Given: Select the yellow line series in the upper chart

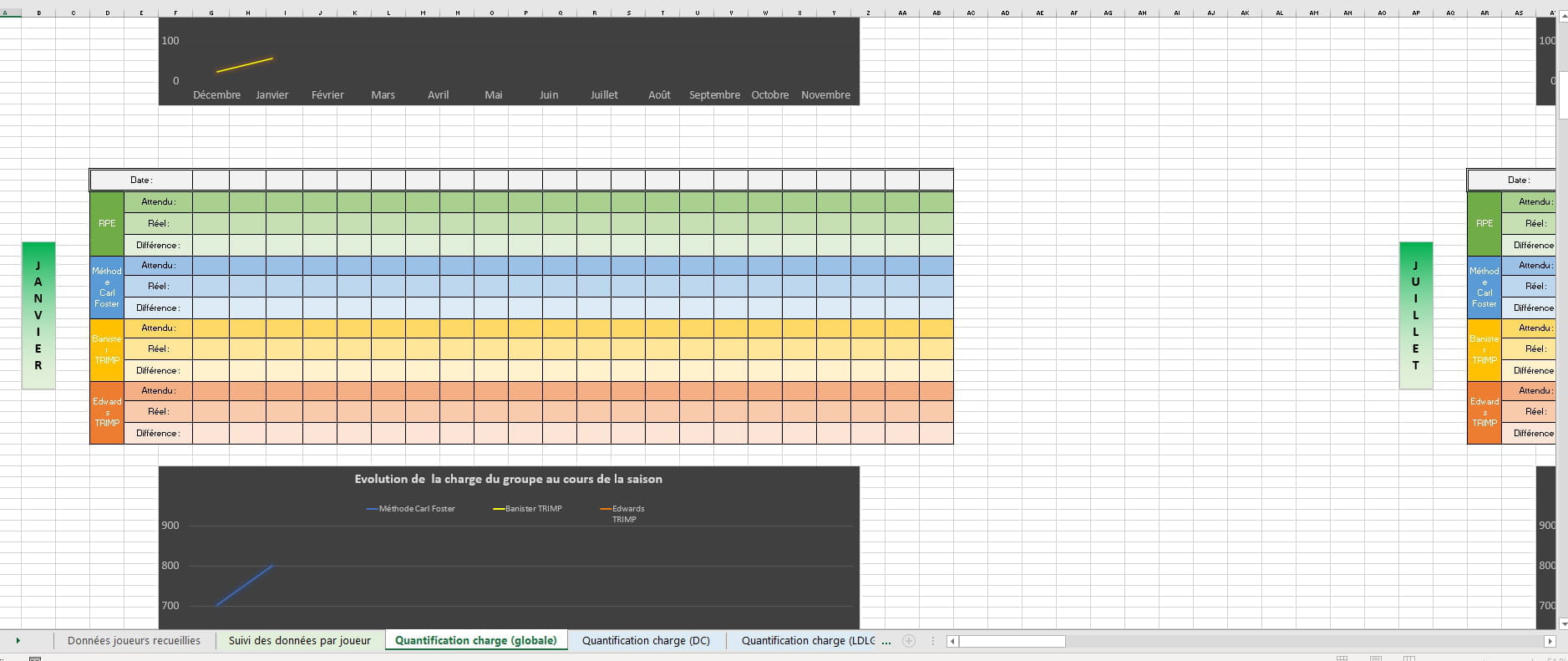Looking at the screenshot, I should [x=245, y=65].
